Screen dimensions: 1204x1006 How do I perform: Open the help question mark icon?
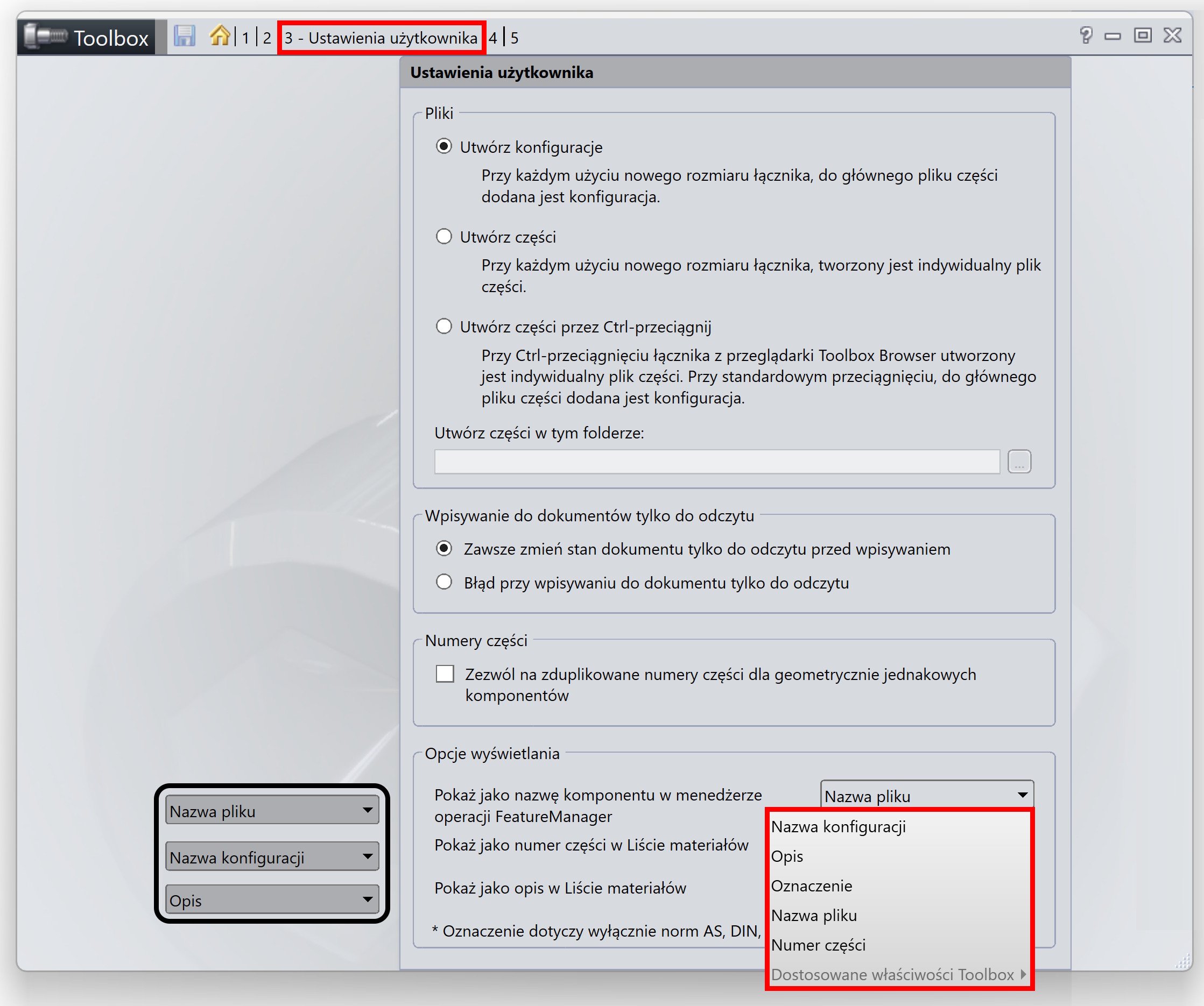[1085, 36]
